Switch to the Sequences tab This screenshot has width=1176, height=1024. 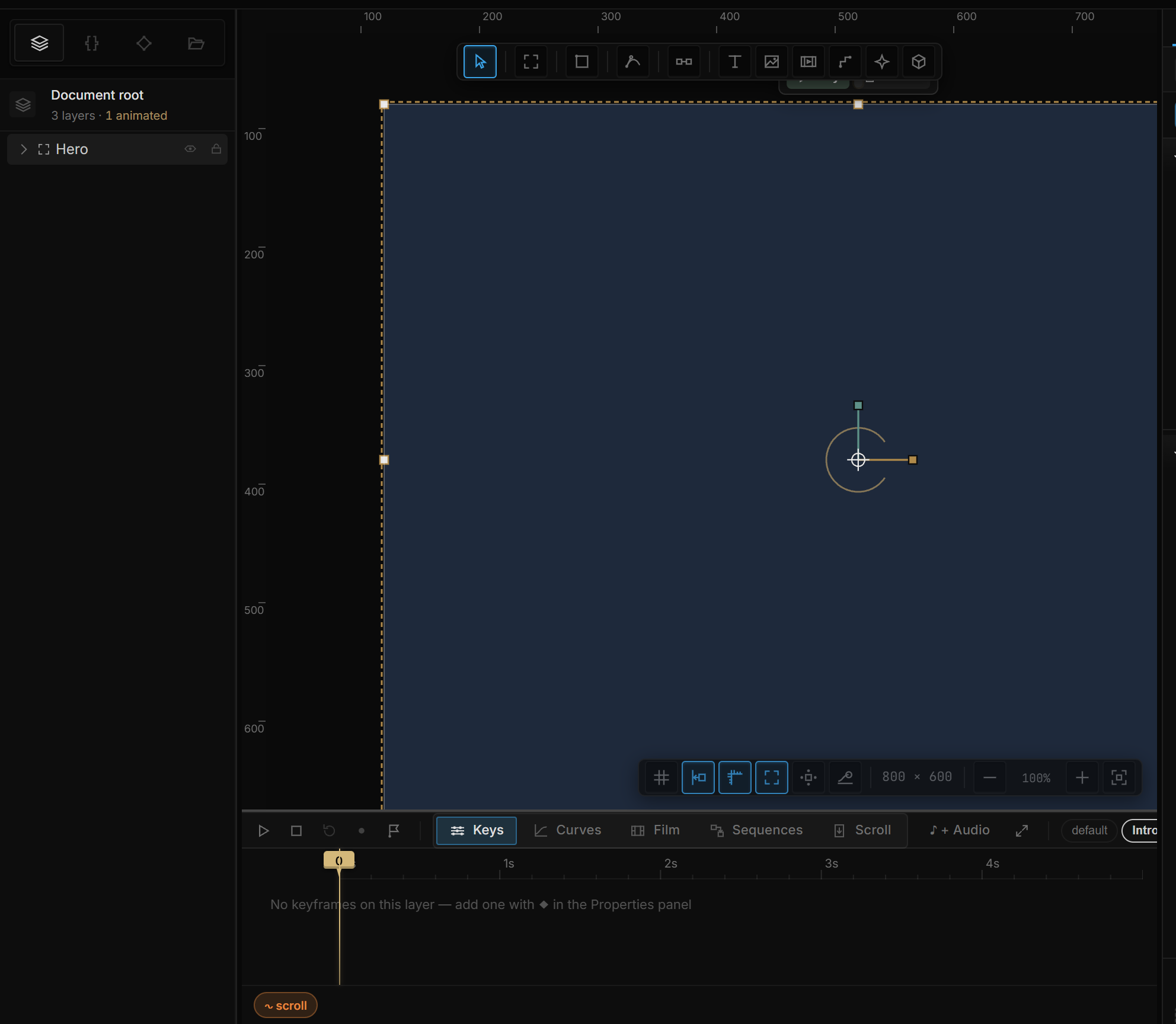[x=756, y=830]
